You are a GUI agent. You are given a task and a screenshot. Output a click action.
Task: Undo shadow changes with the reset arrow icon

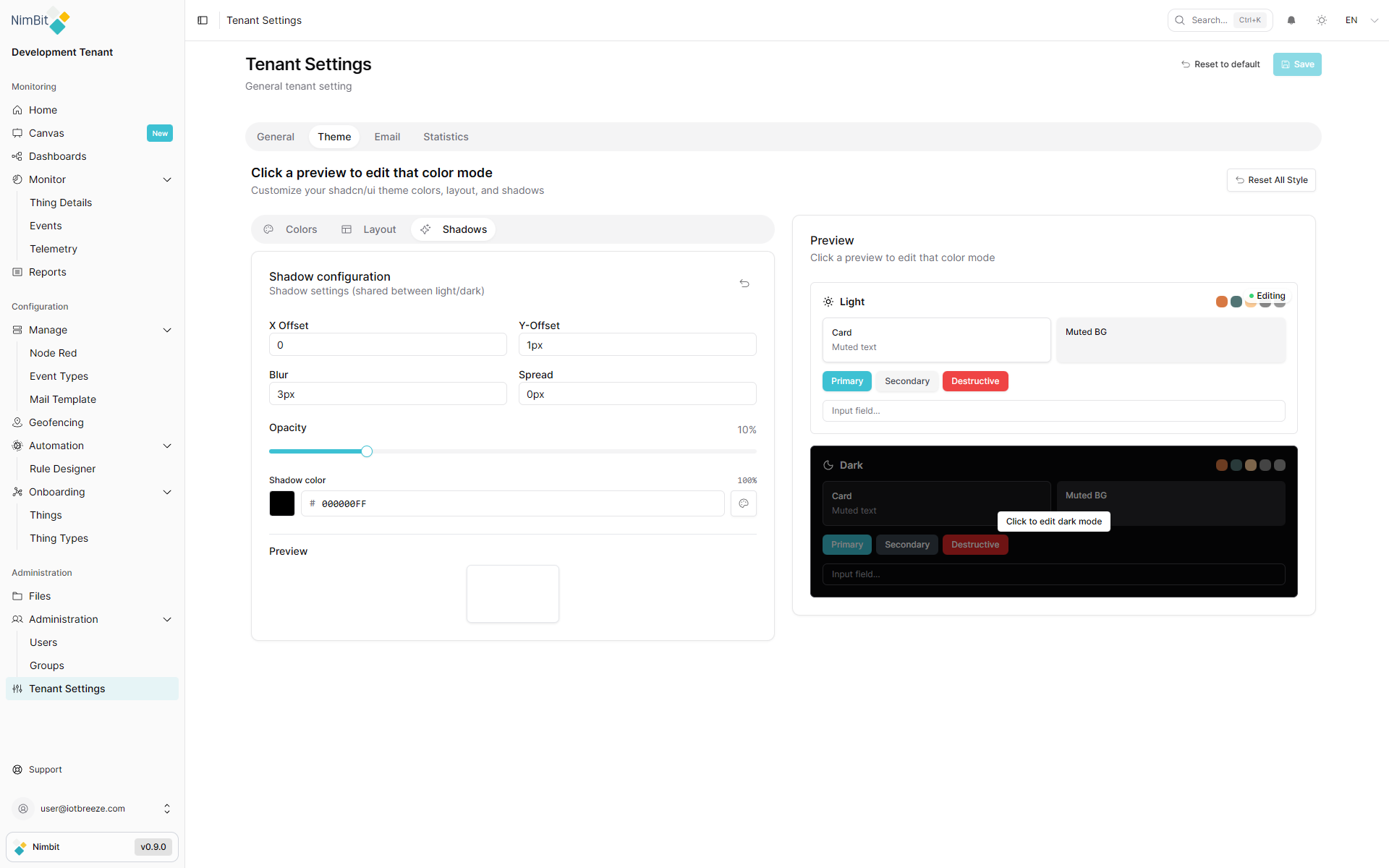coord(744,283)
